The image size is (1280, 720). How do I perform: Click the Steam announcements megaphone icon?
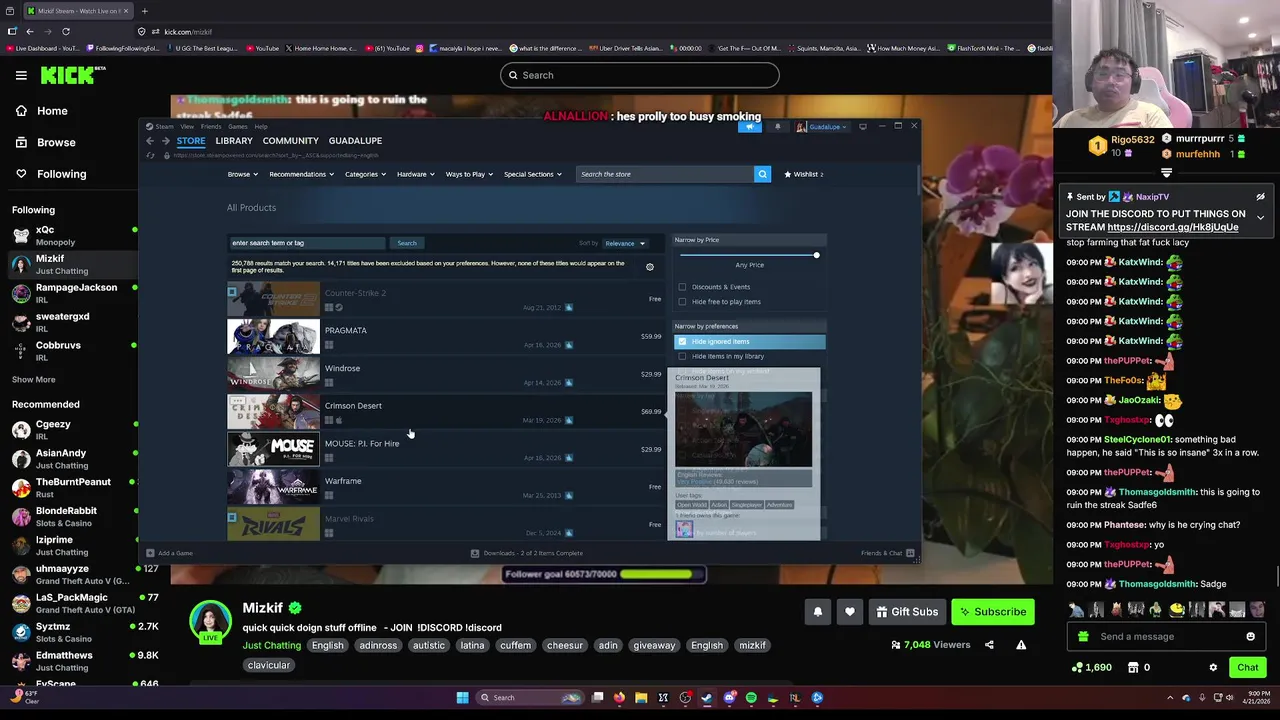(x=749, y=127)
